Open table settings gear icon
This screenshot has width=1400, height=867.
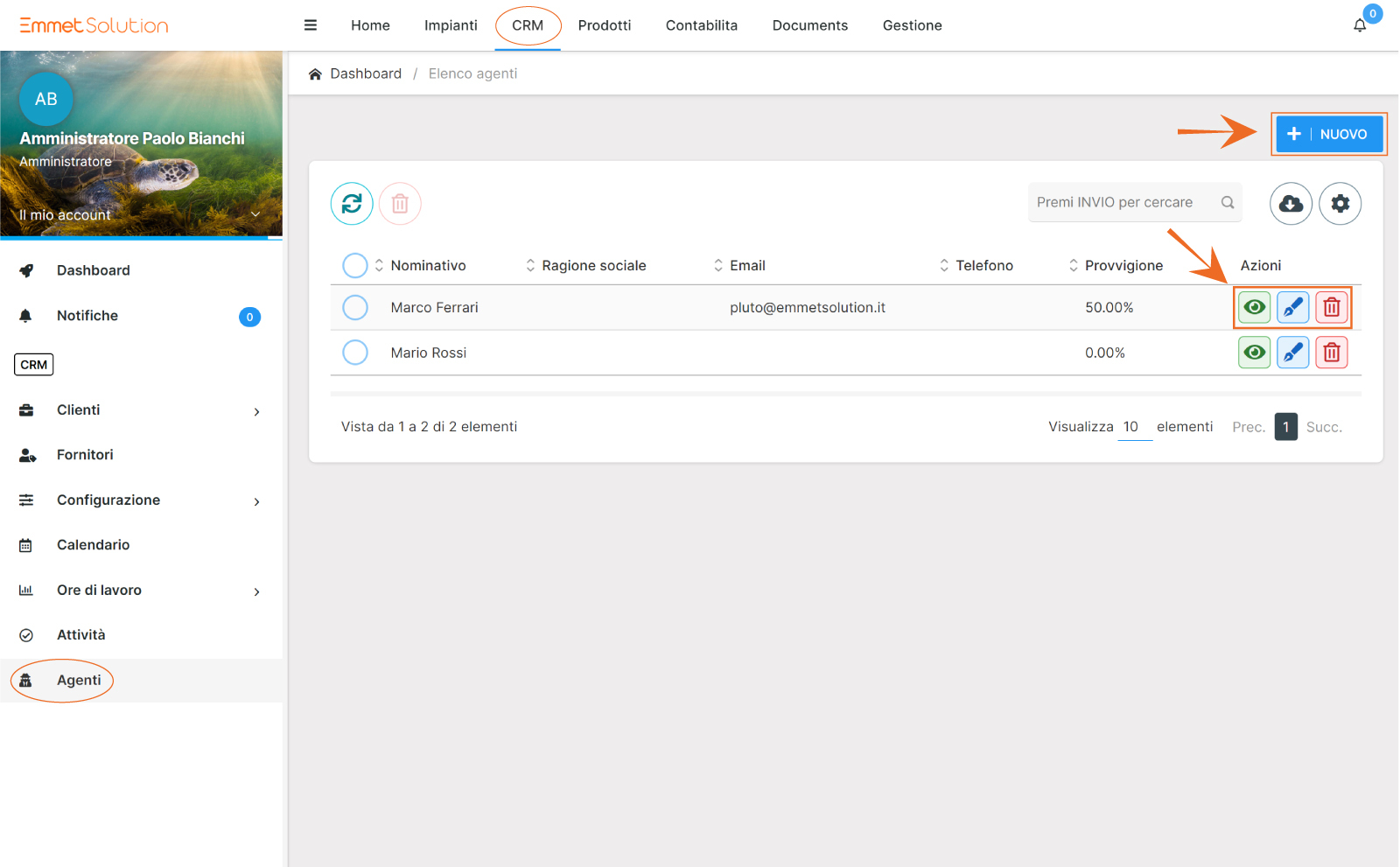(1340, 204)
